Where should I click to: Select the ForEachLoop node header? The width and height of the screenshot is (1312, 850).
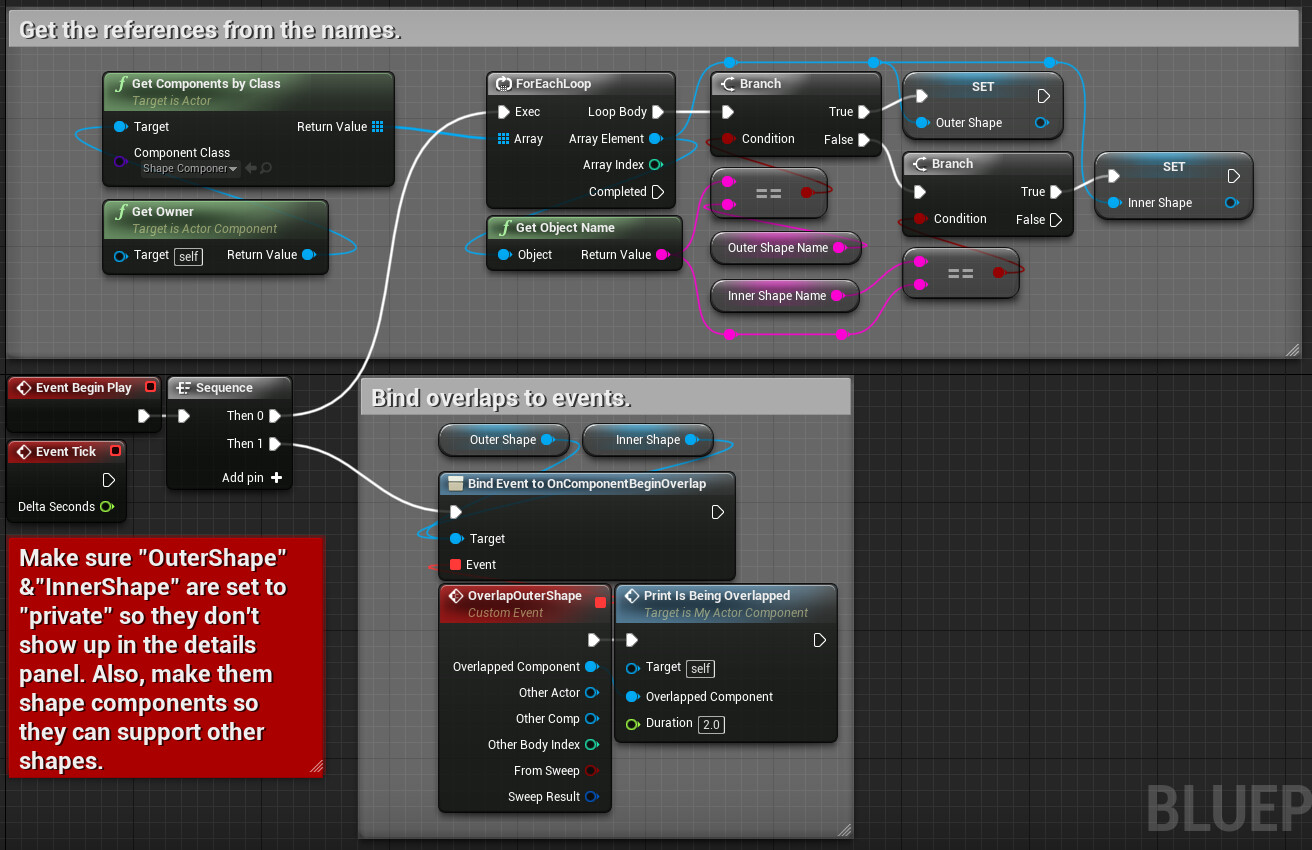click(x=581, y=84)
